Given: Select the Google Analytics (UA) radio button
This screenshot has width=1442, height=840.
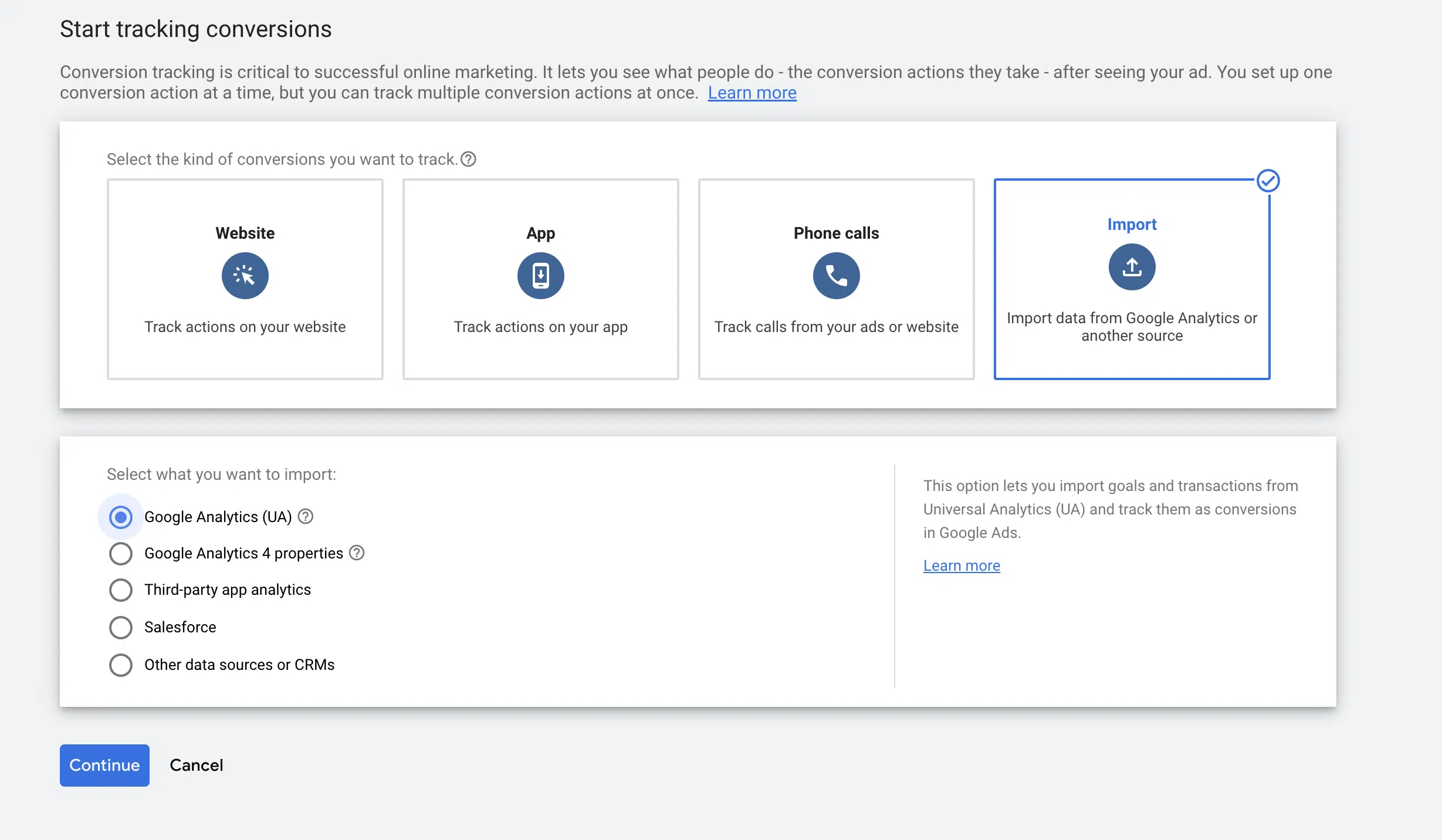Looking at the screenshot, I should [121, 517].
